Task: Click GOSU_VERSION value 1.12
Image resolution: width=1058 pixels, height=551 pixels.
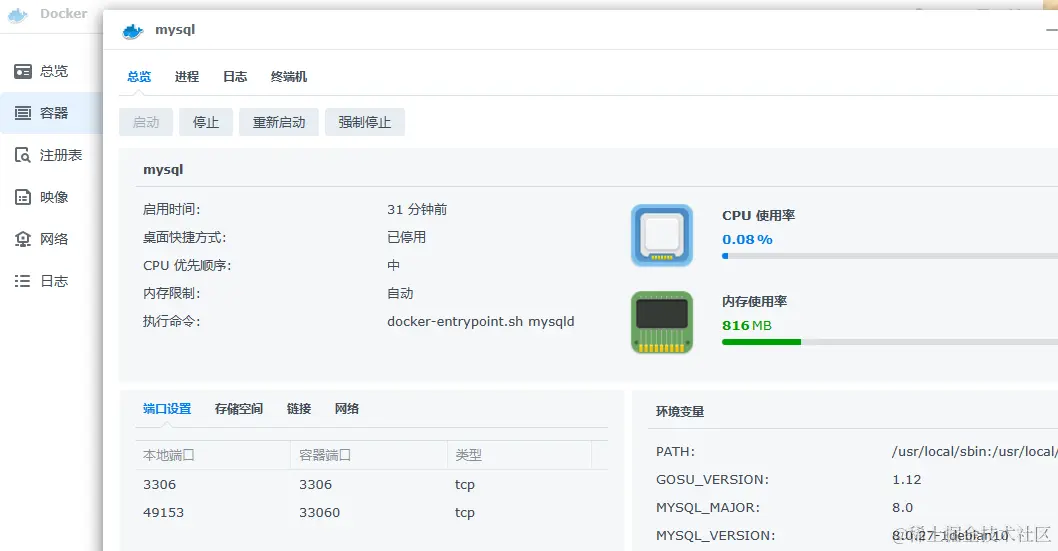Action: [x=906, y=480]
